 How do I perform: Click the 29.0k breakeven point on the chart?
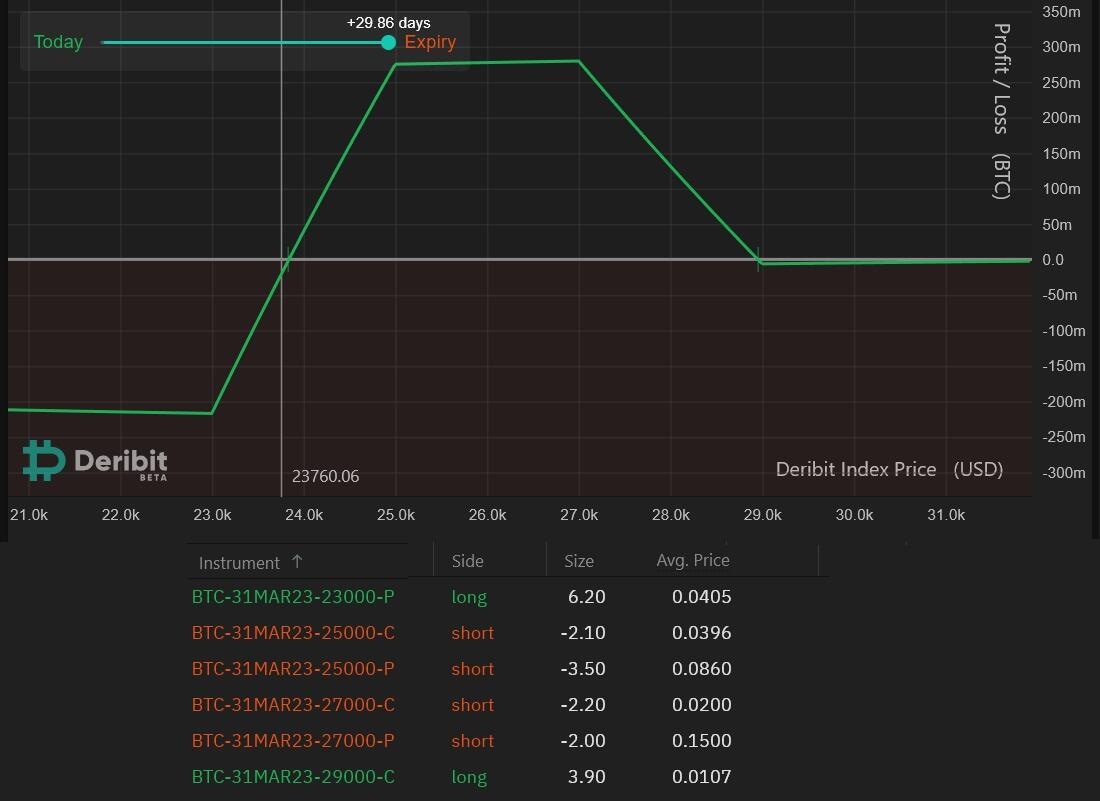(x=759, y=260)
